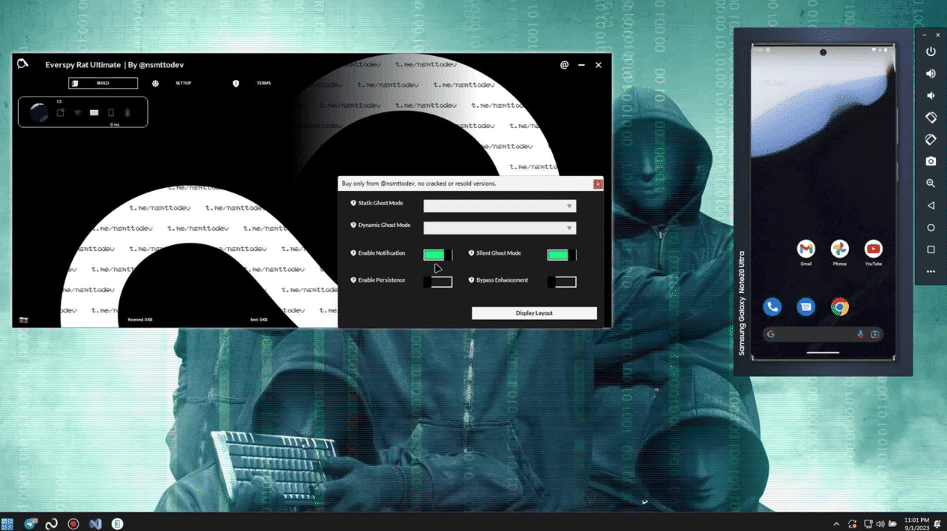Click the phone outline icon in device card
The width and height of the screenshot is (947, 531).
[111, 112]
